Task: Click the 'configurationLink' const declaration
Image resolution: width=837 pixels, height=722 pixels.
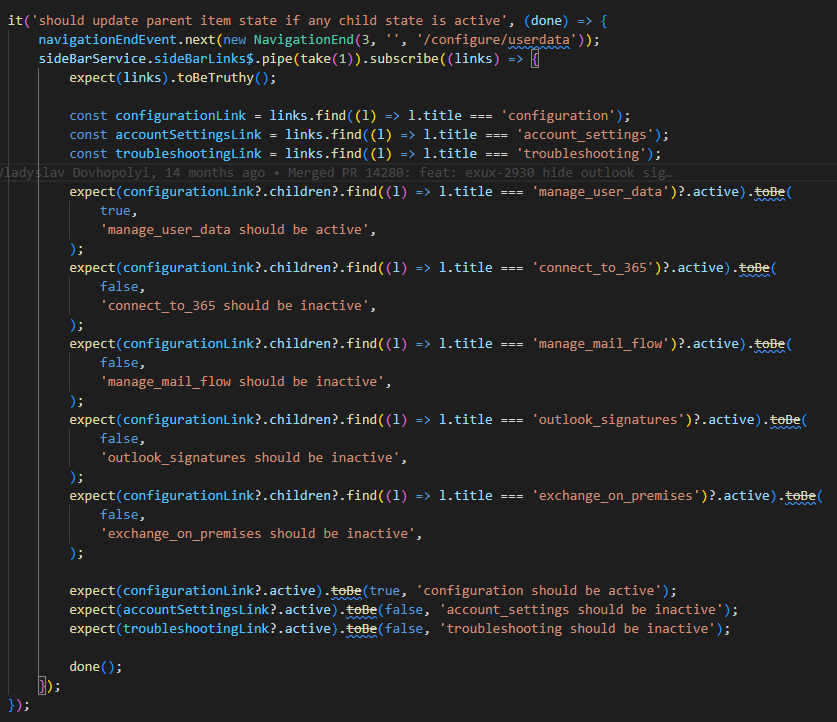Action: click(x=180, y=116)
